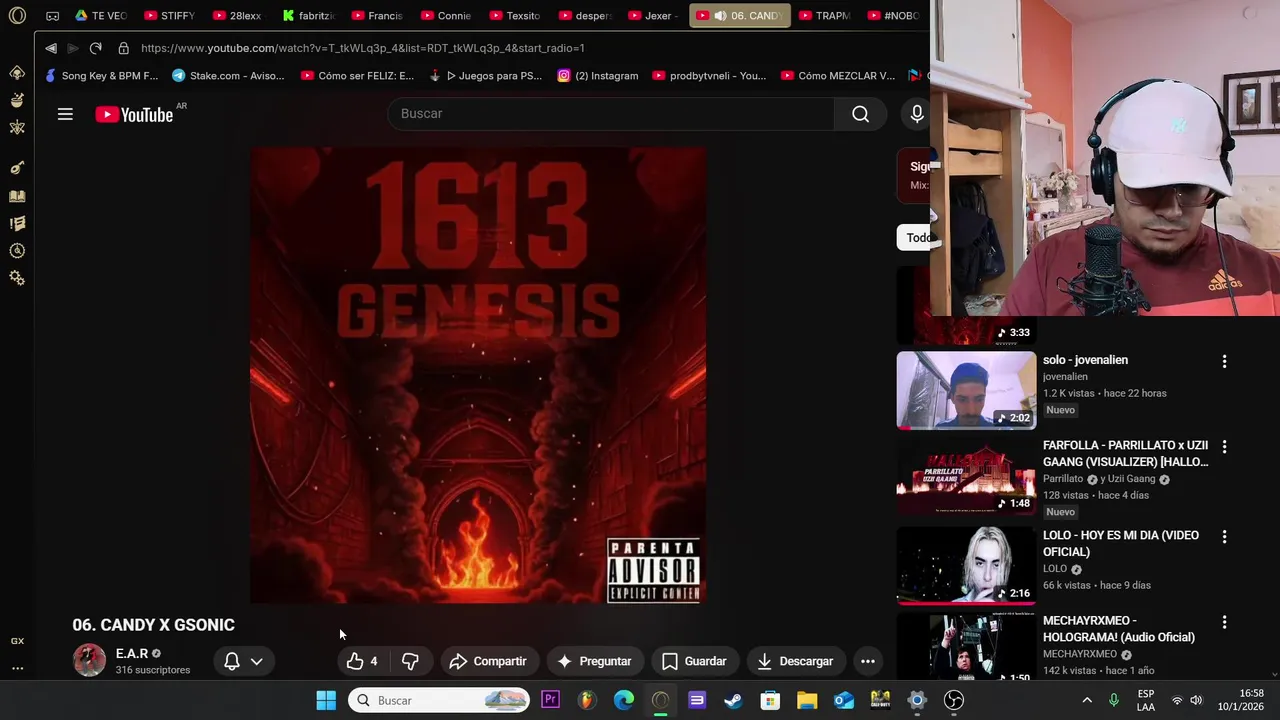Mute the playing 06. CANDY tab speaker
Viewport: 1280px width, 720px height.
coord(720,16)
